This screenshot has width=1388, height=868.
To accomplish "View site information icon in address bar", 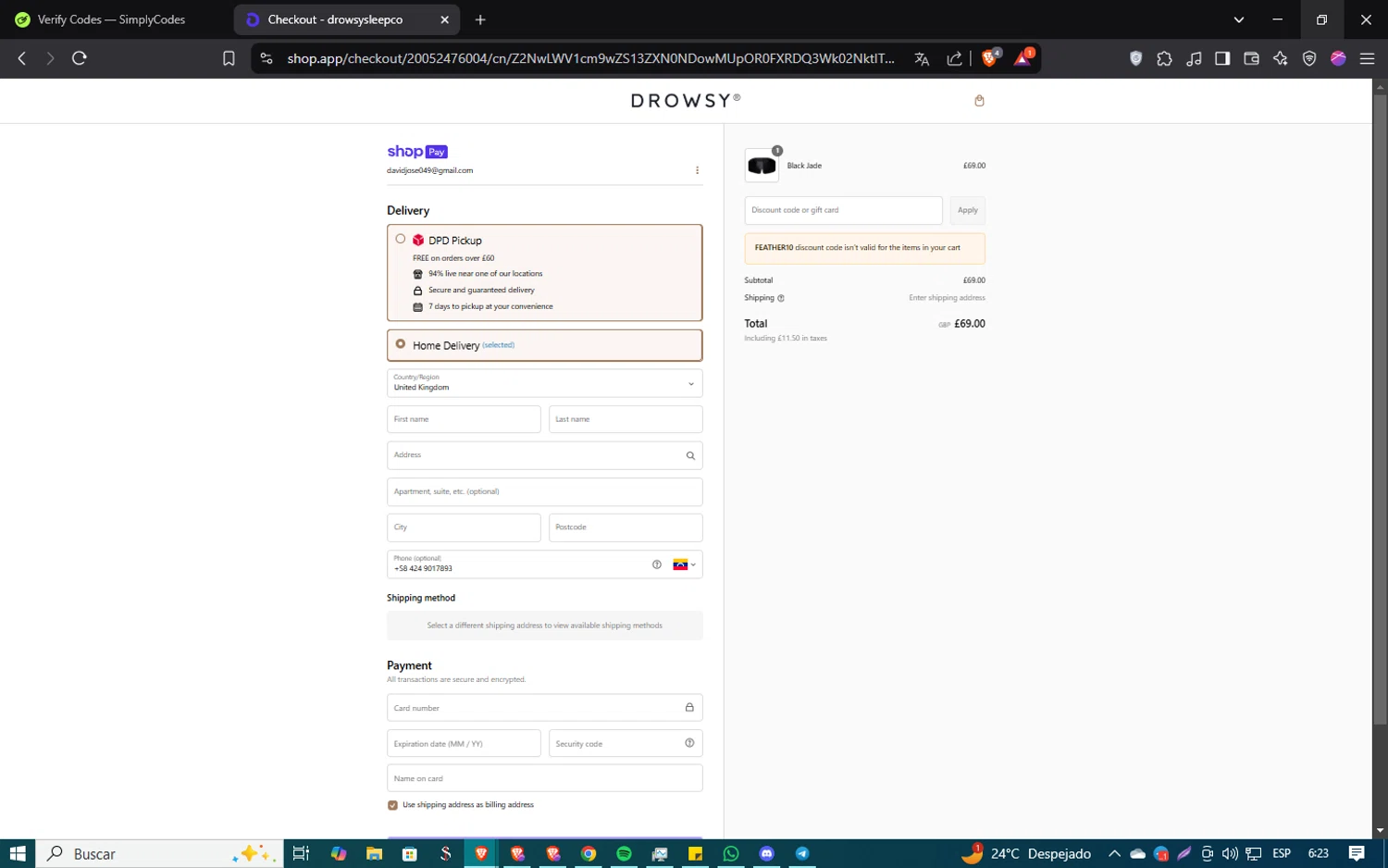I will (x=266, y=58).
